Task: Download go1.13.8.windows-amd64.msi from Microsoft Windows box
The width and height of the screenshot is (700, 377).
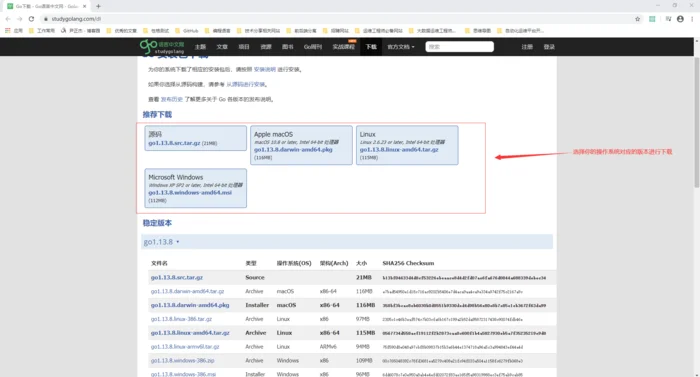Action: pyautogui.click(x=190, y=193)
